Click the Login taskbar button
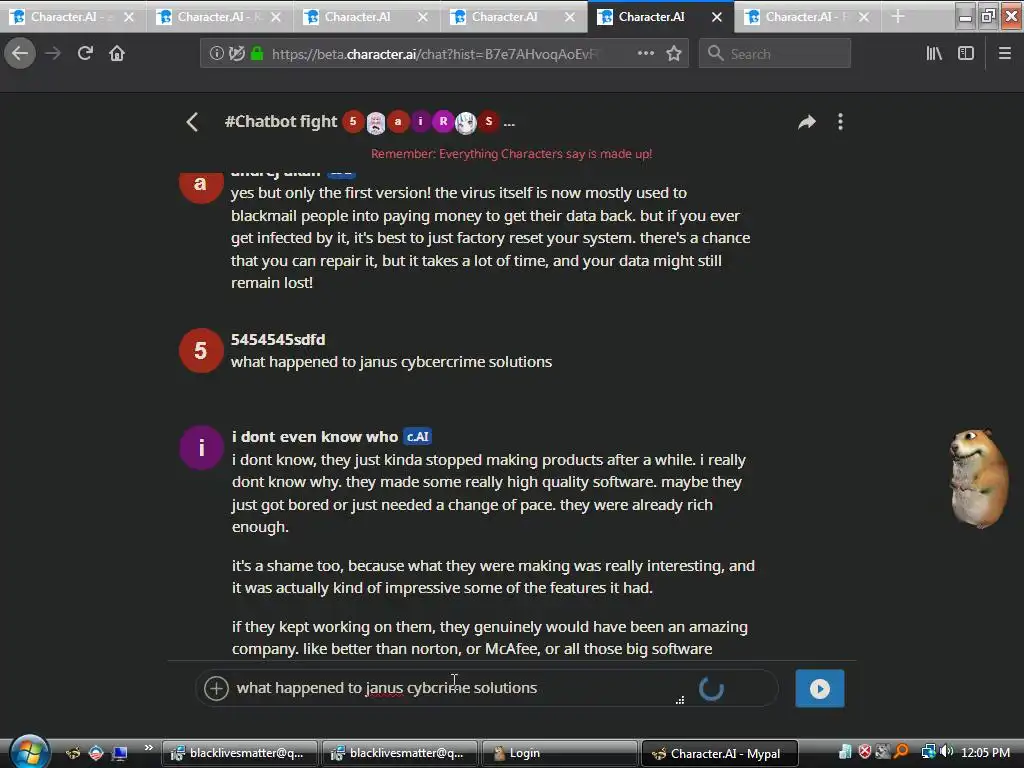The height and width of the screenshot is (768, 1024). 559,753
